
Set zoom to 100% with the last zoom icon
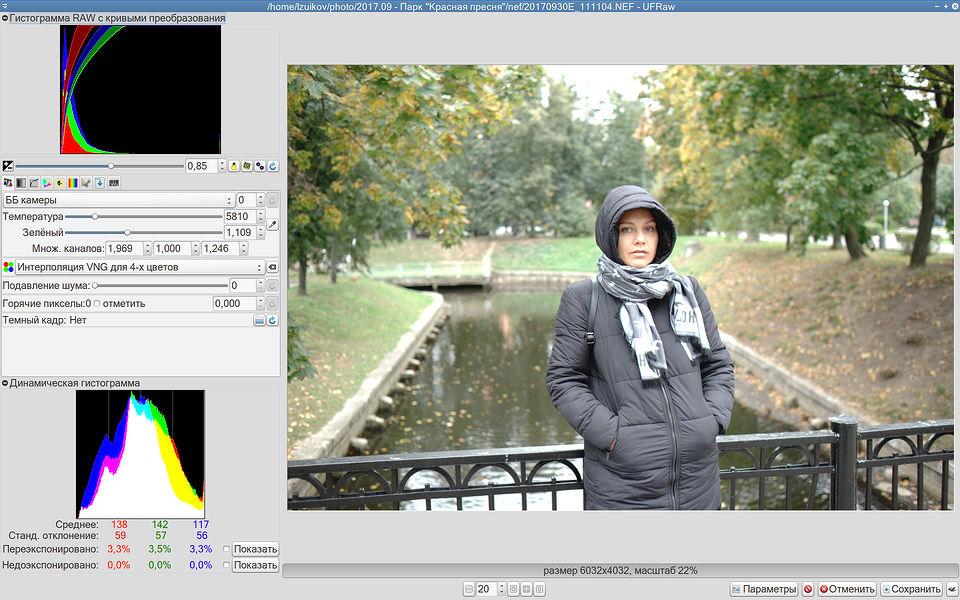(539, 590)
